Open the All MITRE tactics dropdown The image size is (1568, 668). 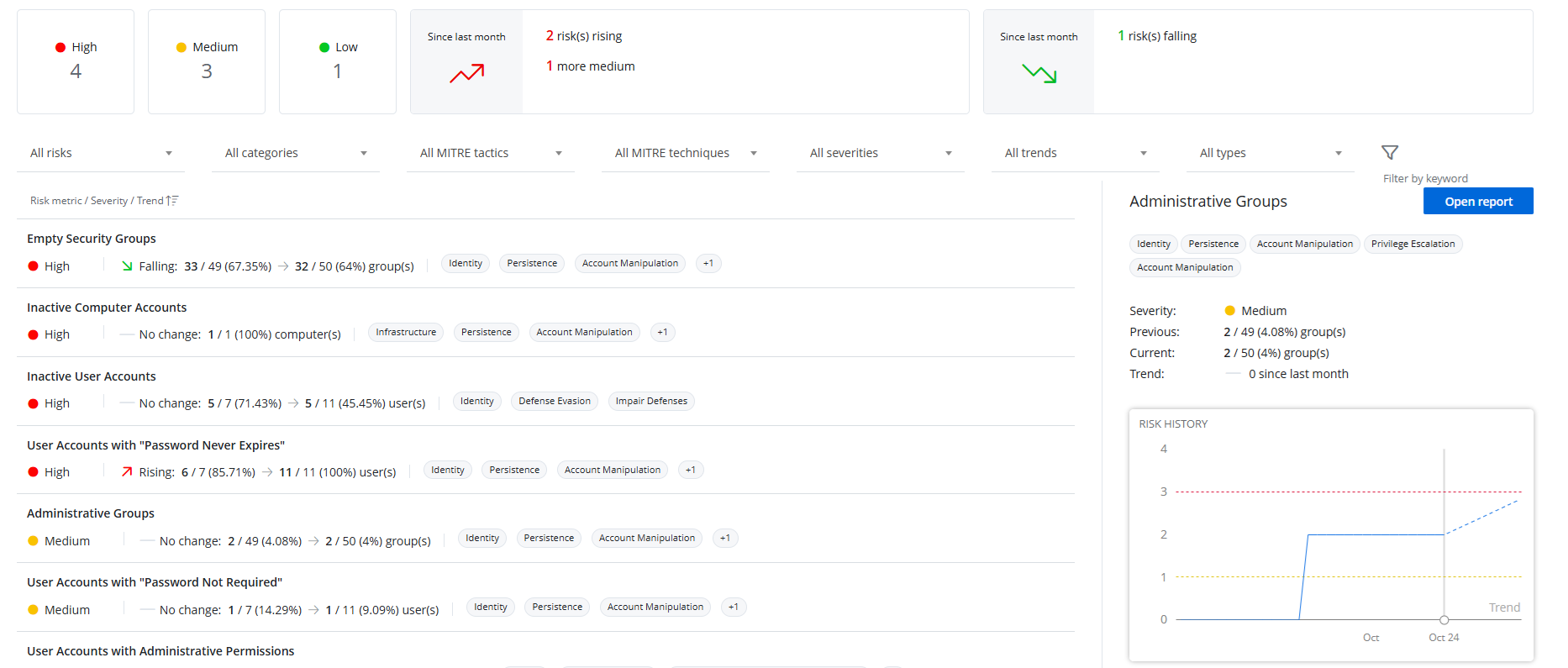[x=491, y=153]
